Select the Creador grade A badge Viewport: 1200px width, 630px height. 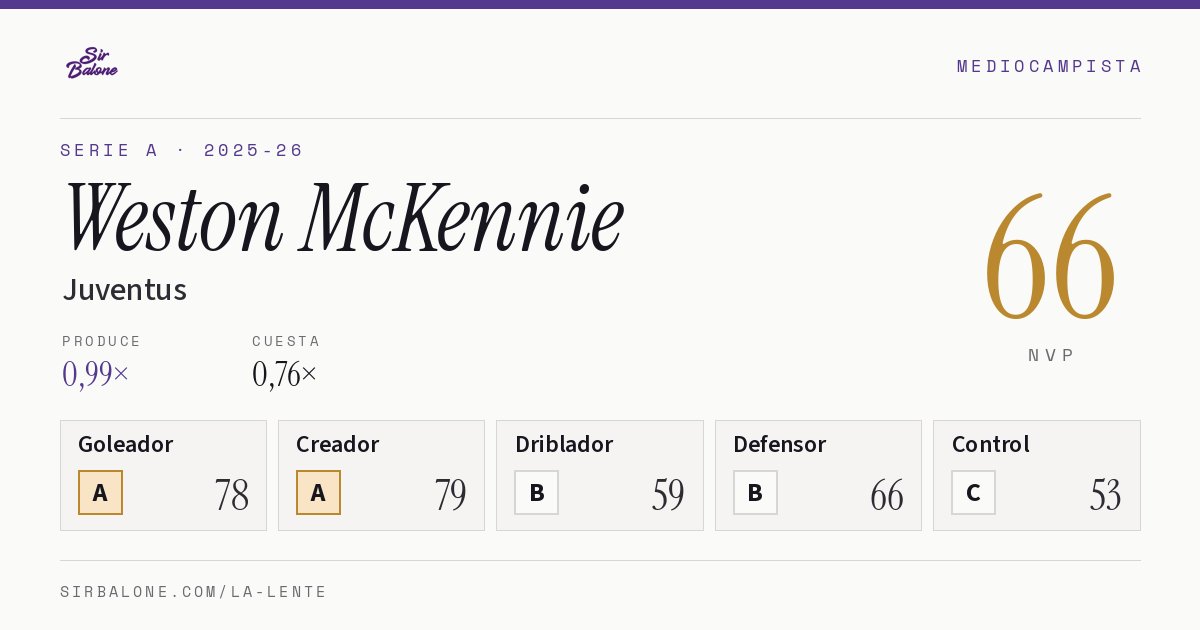318,493
